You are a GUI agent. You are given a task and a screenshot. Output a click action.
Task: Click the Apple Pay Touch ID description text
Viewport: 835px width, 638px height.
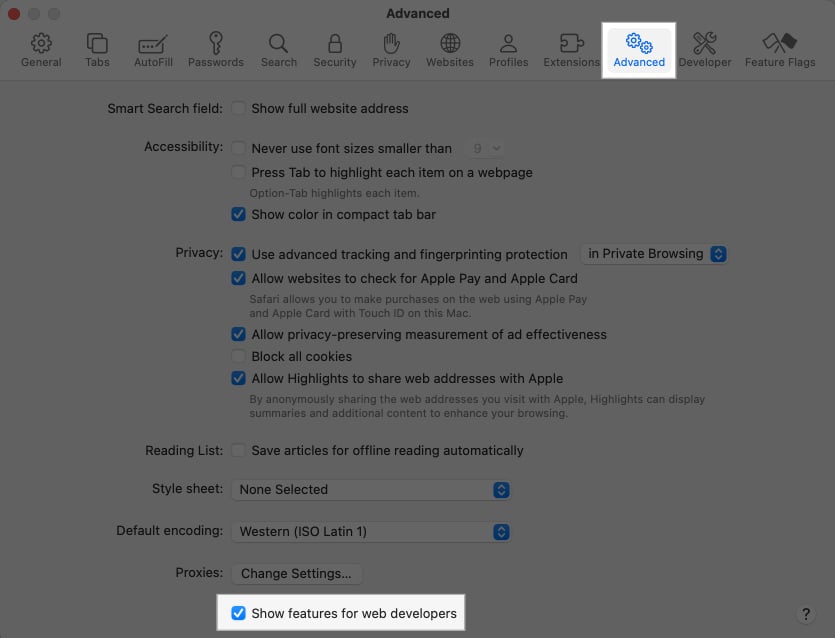click(x=418, y=306)
